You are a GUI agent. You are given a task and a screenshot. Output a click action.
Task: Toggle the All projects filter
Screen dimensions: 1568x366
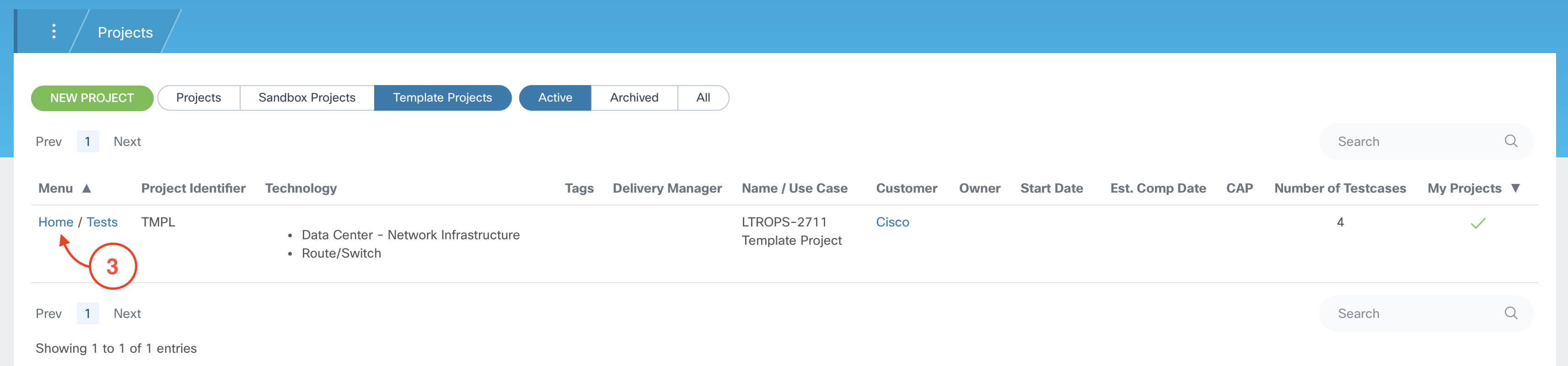tap(703, 97)
